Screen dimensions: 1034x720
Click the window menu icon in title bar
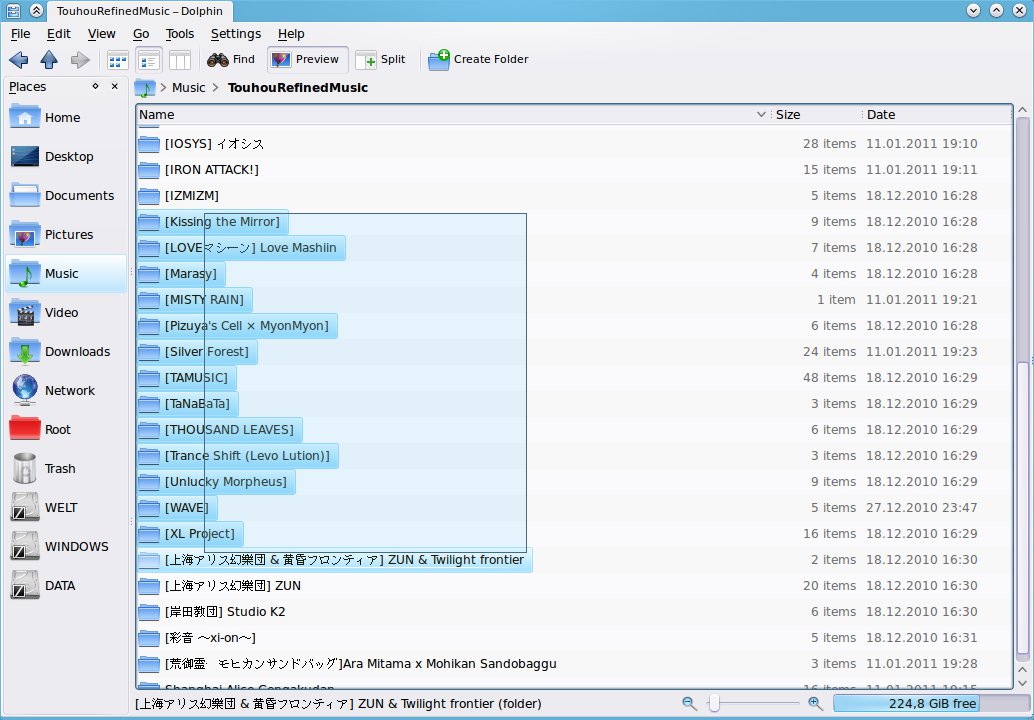(x=13, y=11)
